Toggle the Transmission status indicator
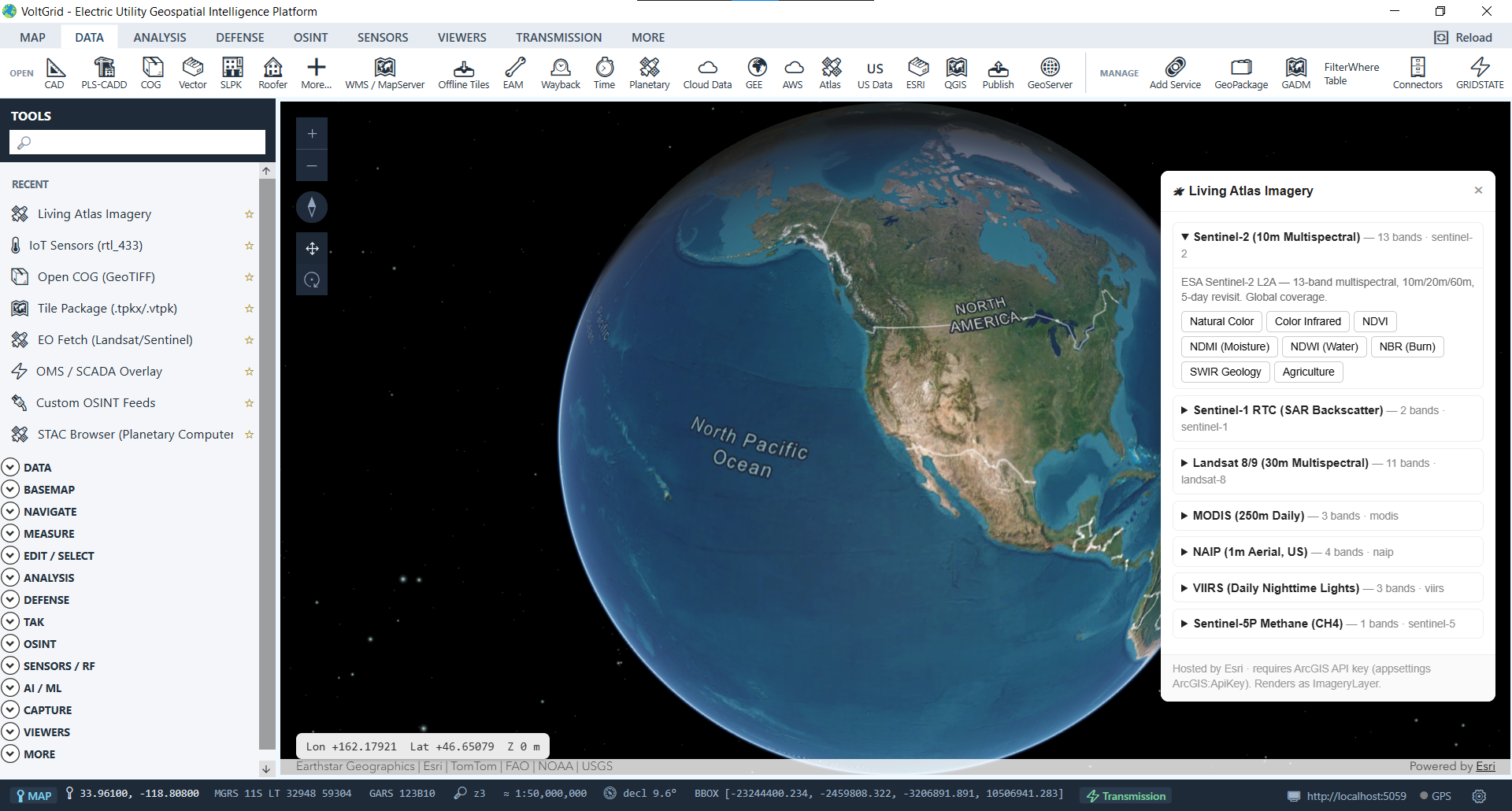1512x811 pixels. (1126, 796)
